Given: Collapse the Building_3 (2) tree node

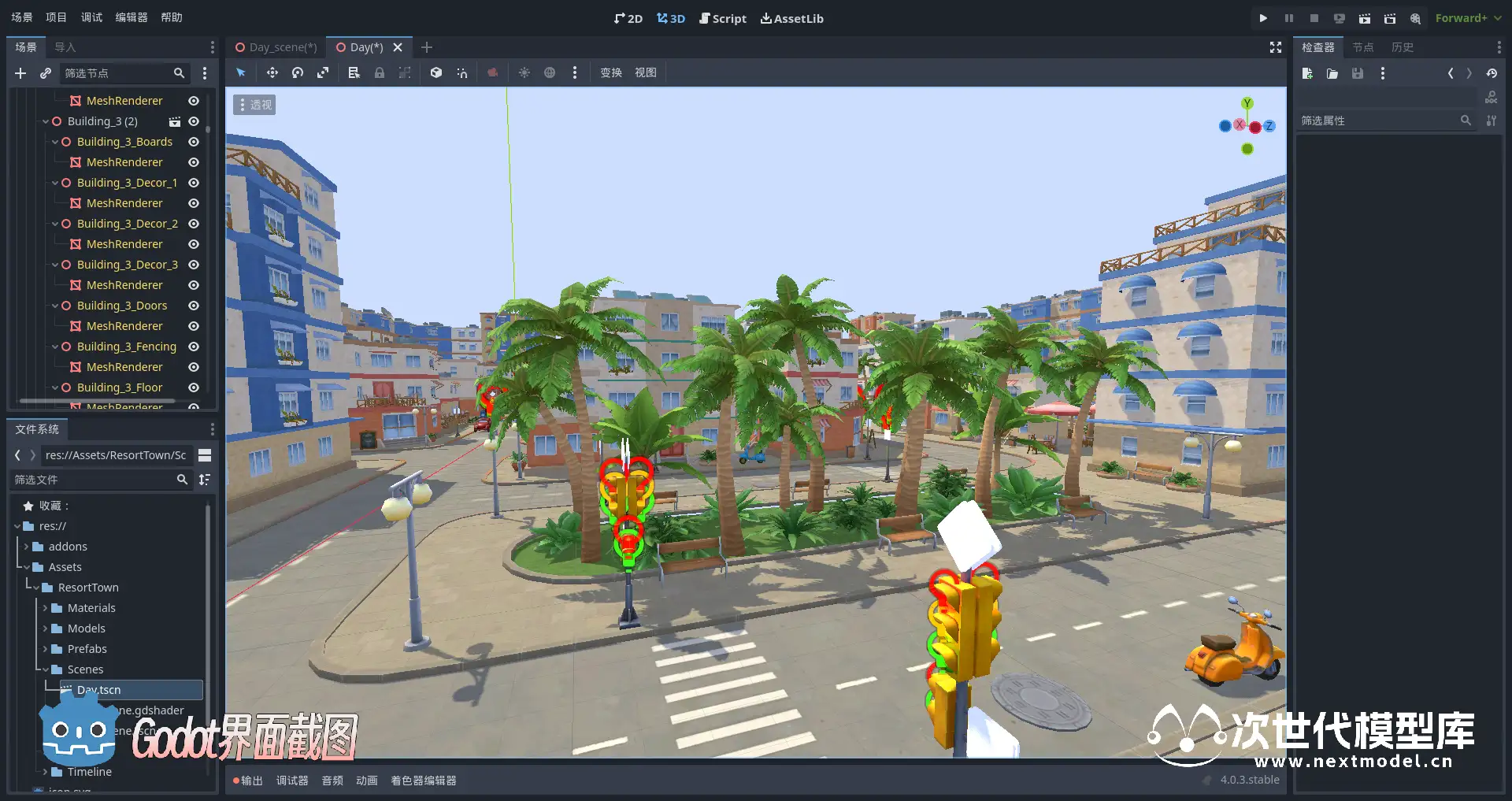Looking at the screenshot, I should coord(46,121).
